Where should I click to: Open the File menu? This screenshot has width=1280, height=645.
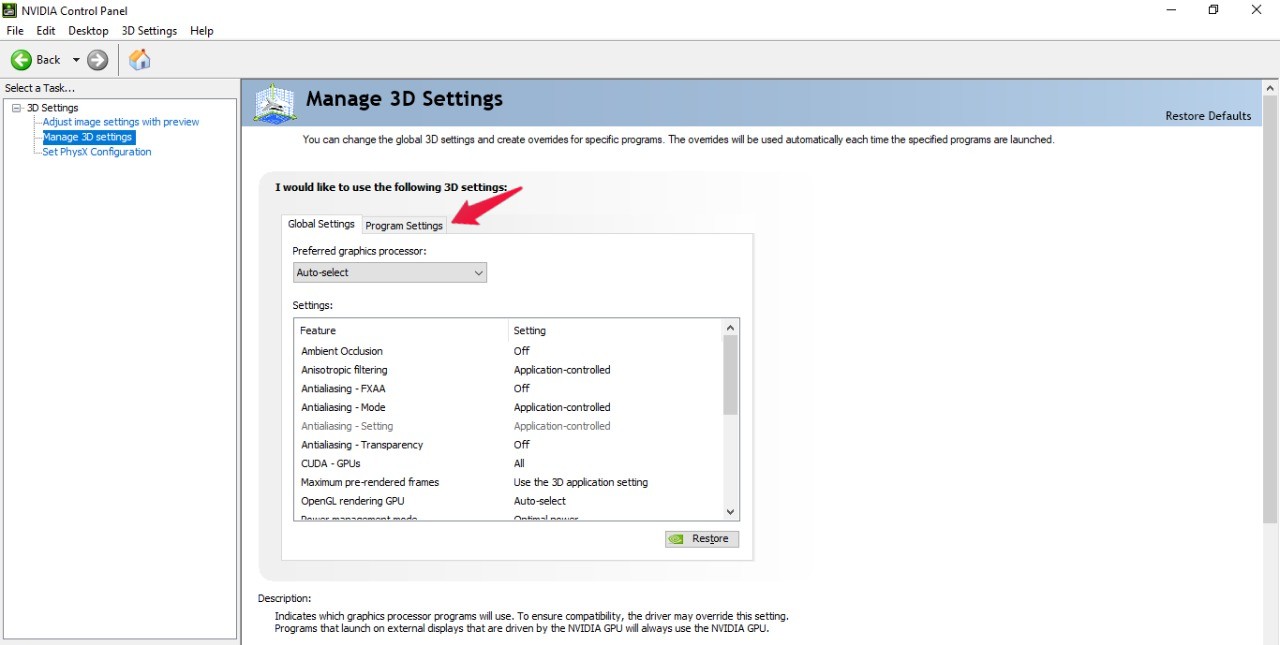[x=15, y=31]
